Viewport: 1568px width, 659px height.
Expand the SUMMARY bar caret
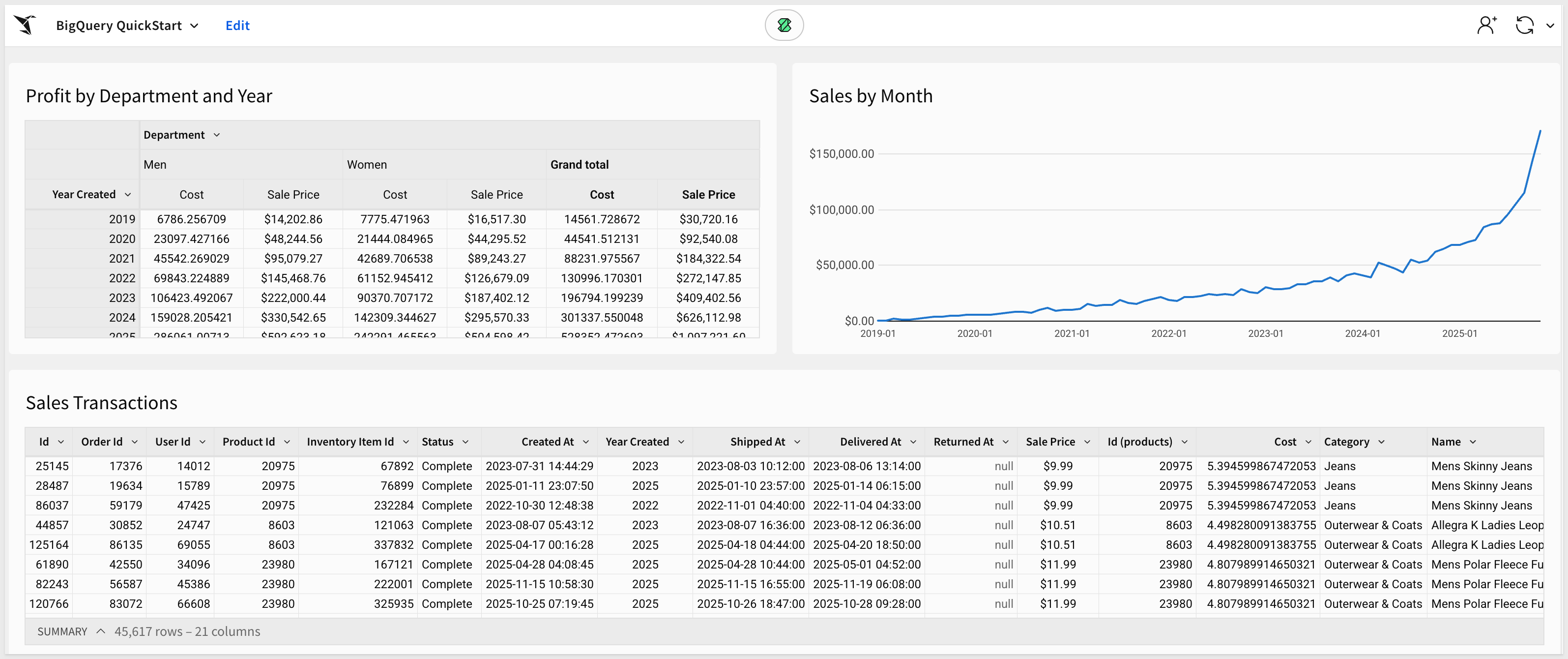coord(101,631)
